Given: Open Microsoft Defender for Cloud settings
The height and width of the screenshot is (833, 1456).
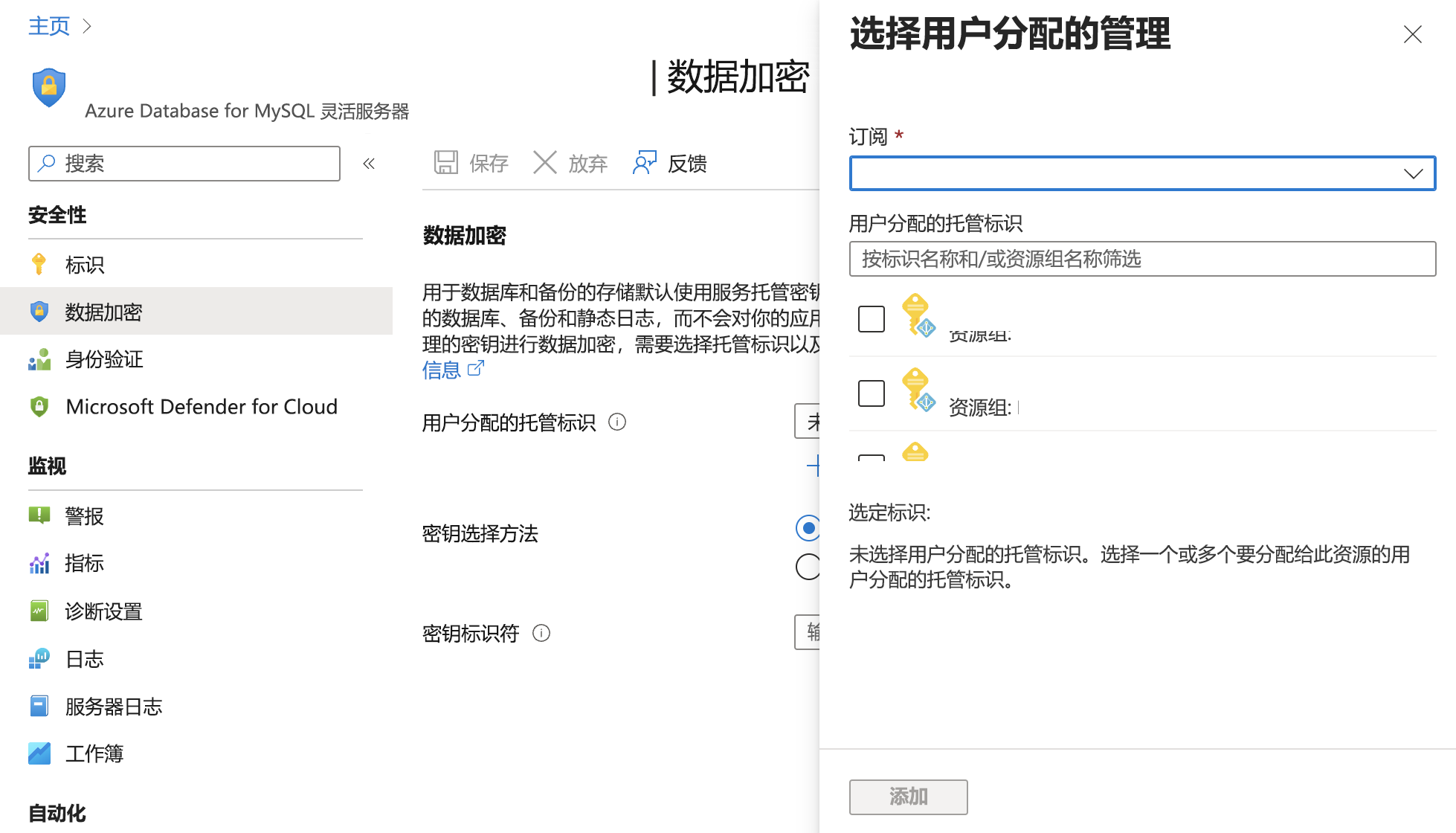Looking at the screenshot, I should pyautogui.click(x=39, y=407).
